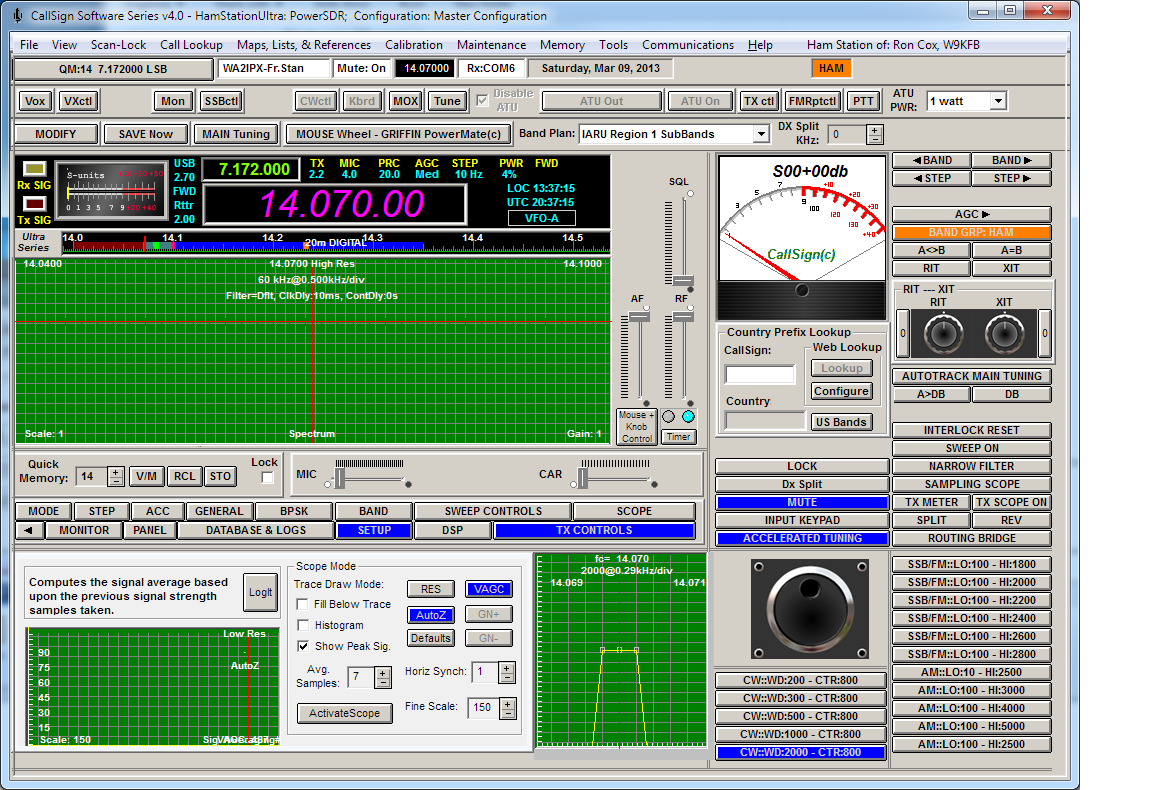The height and width of the screenshot is (790, 1152).
Task: Open the Scan-Lock menu
Action: pos(118,45)
